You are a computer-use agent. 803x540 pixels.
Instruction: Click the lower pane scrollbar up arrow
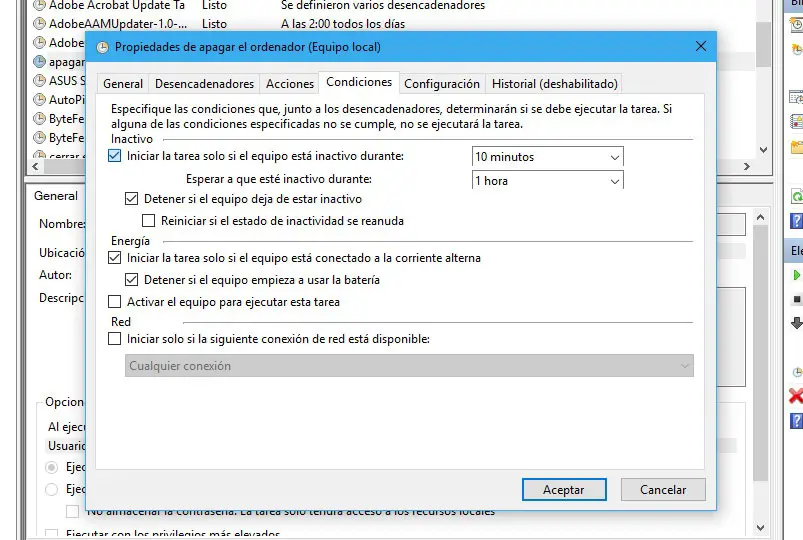click(x=760, y=218)
